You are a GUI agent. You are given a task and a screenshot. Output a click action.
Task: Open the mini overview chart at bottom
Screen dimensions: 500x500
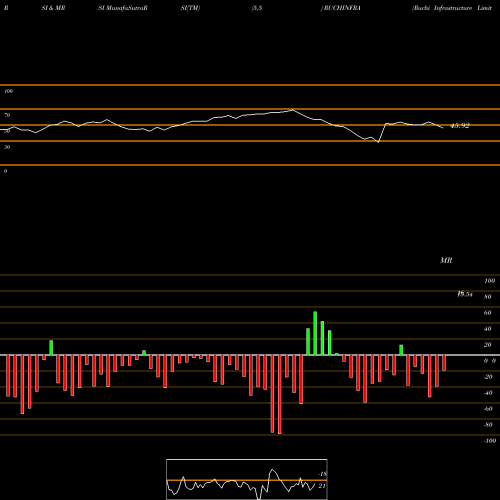[247, 479]
